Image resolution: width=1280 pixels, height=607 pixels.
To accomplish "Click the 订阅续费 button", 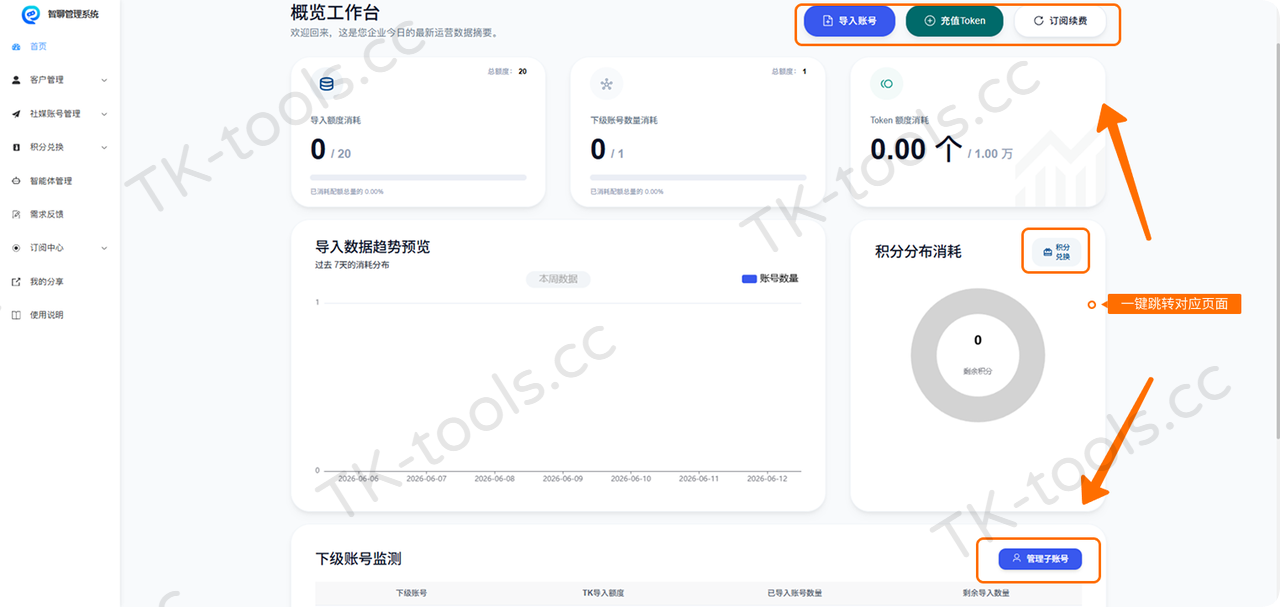I will click(x=1060, y=21).
